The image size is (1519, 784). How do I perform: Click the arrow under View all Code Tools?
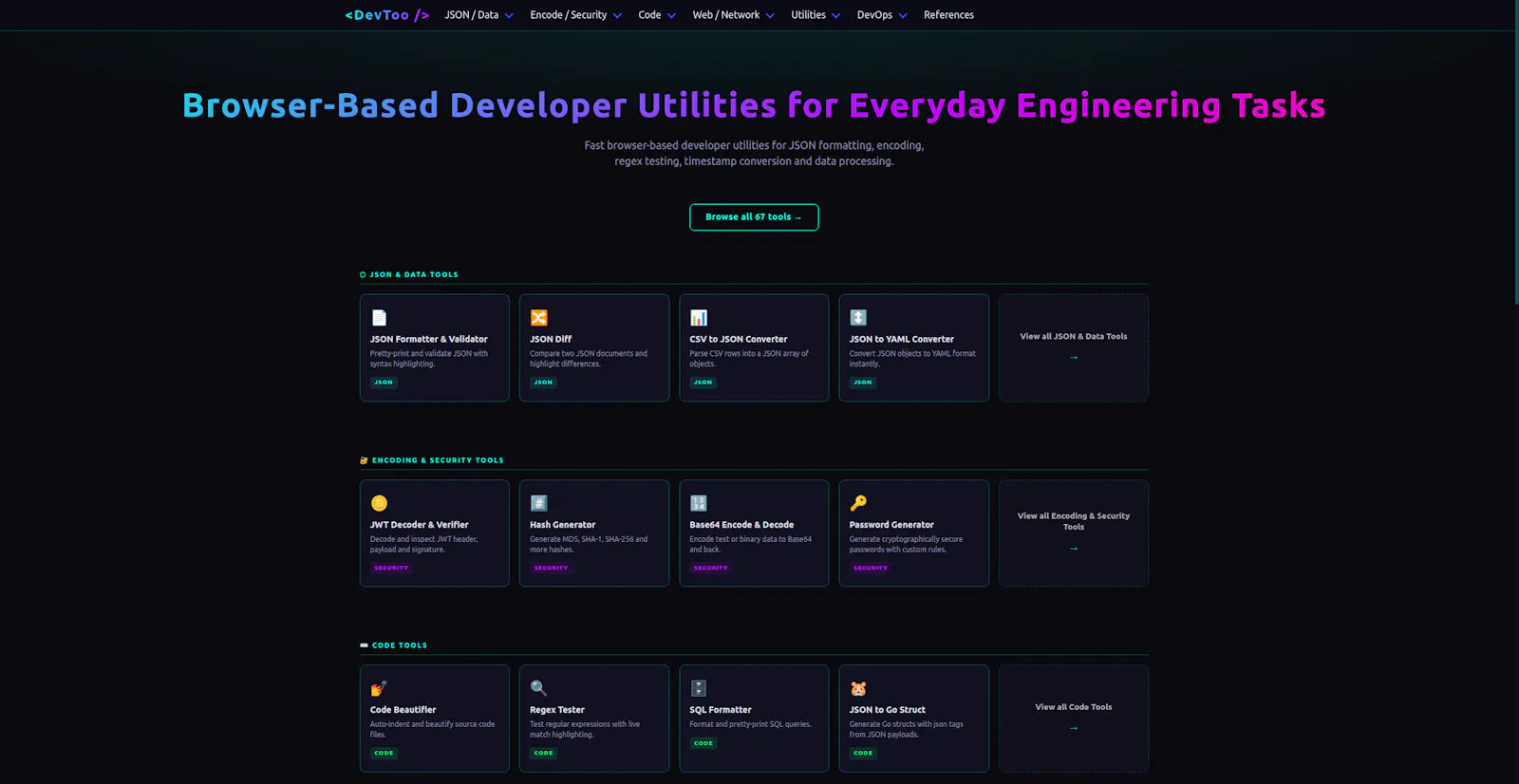pos(1074,729)
